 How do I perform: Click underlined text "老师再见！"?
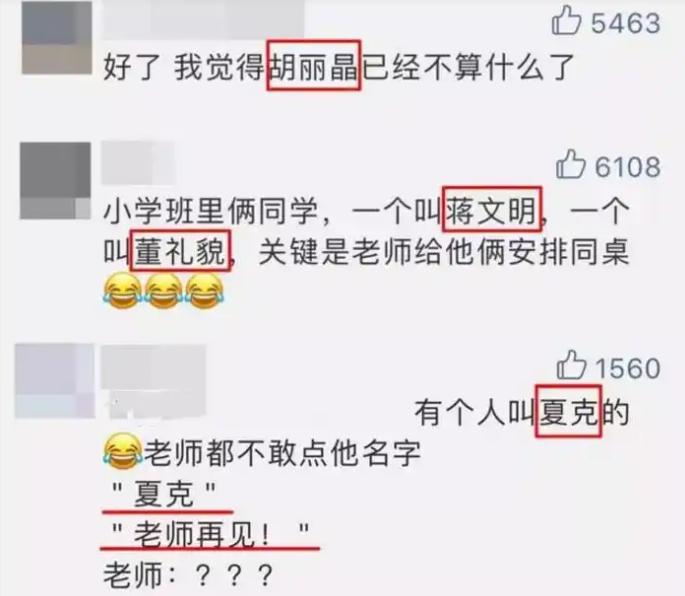pyautogui.click(x=211, y=534)
